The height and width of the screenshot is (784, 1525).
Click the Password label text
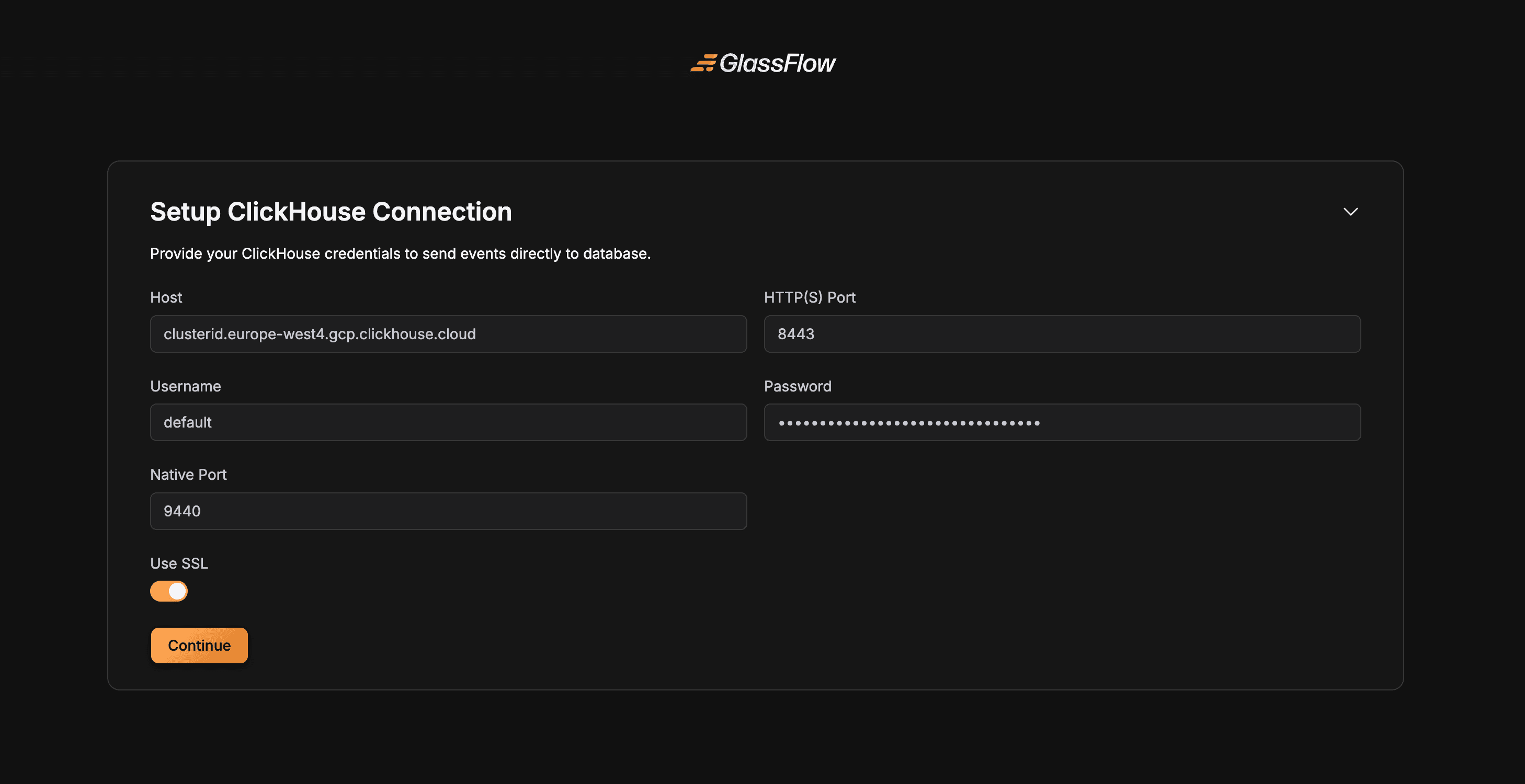pos(798,386)
